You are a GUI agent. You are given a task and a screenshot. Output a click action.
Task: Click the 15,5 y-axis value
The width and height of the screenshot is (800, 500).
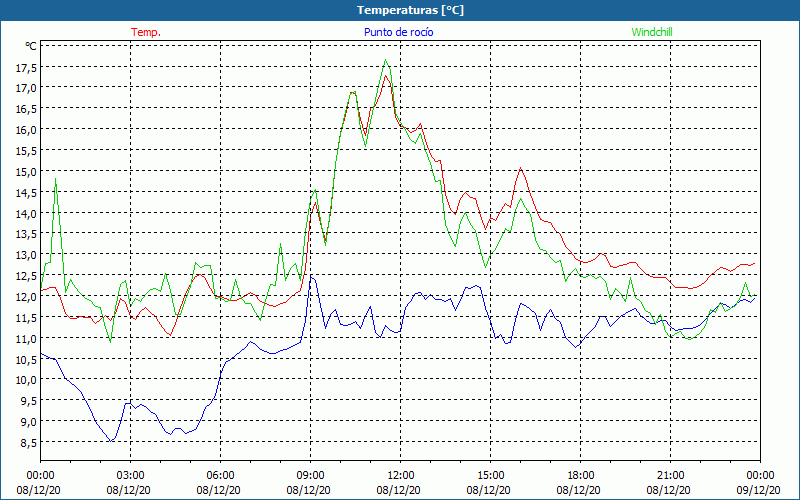click(x=27, y=151)
